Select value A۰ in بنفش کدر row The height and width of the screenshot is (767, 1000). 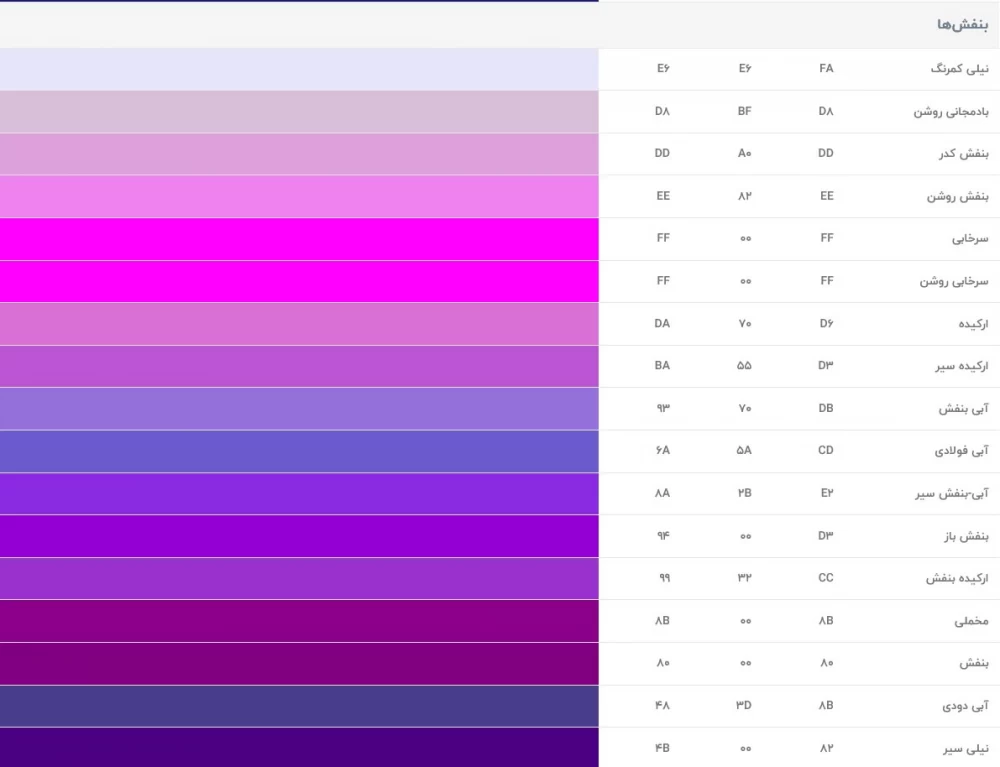[x=744, y=153]
